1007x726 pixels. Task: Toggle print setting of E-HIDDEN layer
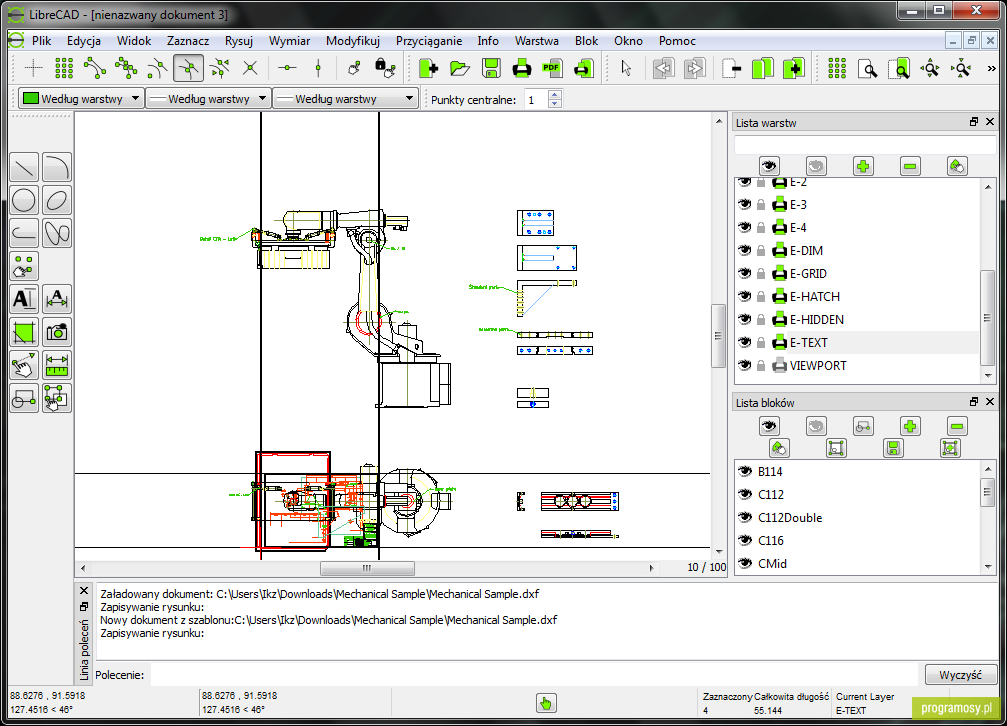point(780,319)
